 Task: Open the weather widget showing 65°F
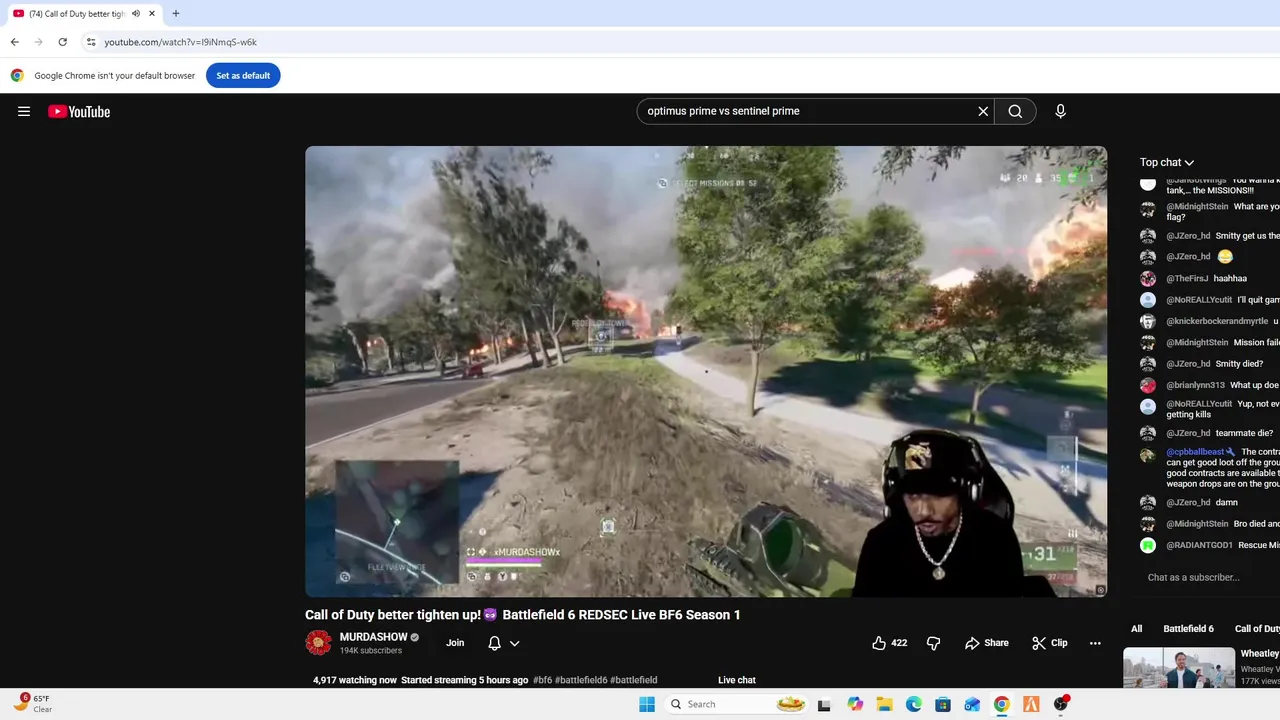tap(32, 704)
